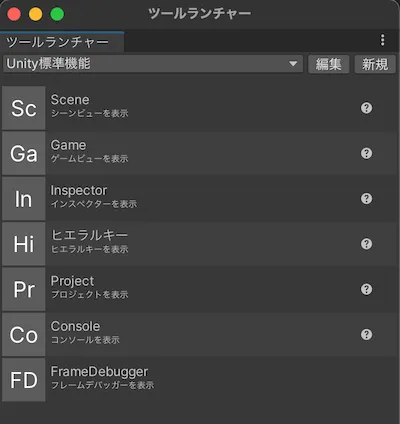Show help for the ヒエラルキー entry
The image size is (400, 424).
coord(366,244)
